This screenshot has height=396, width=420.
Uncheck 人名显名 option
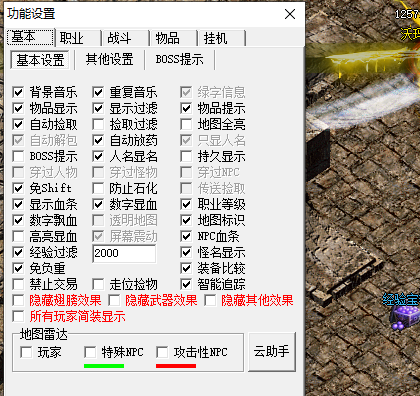[x=98, y=156]
